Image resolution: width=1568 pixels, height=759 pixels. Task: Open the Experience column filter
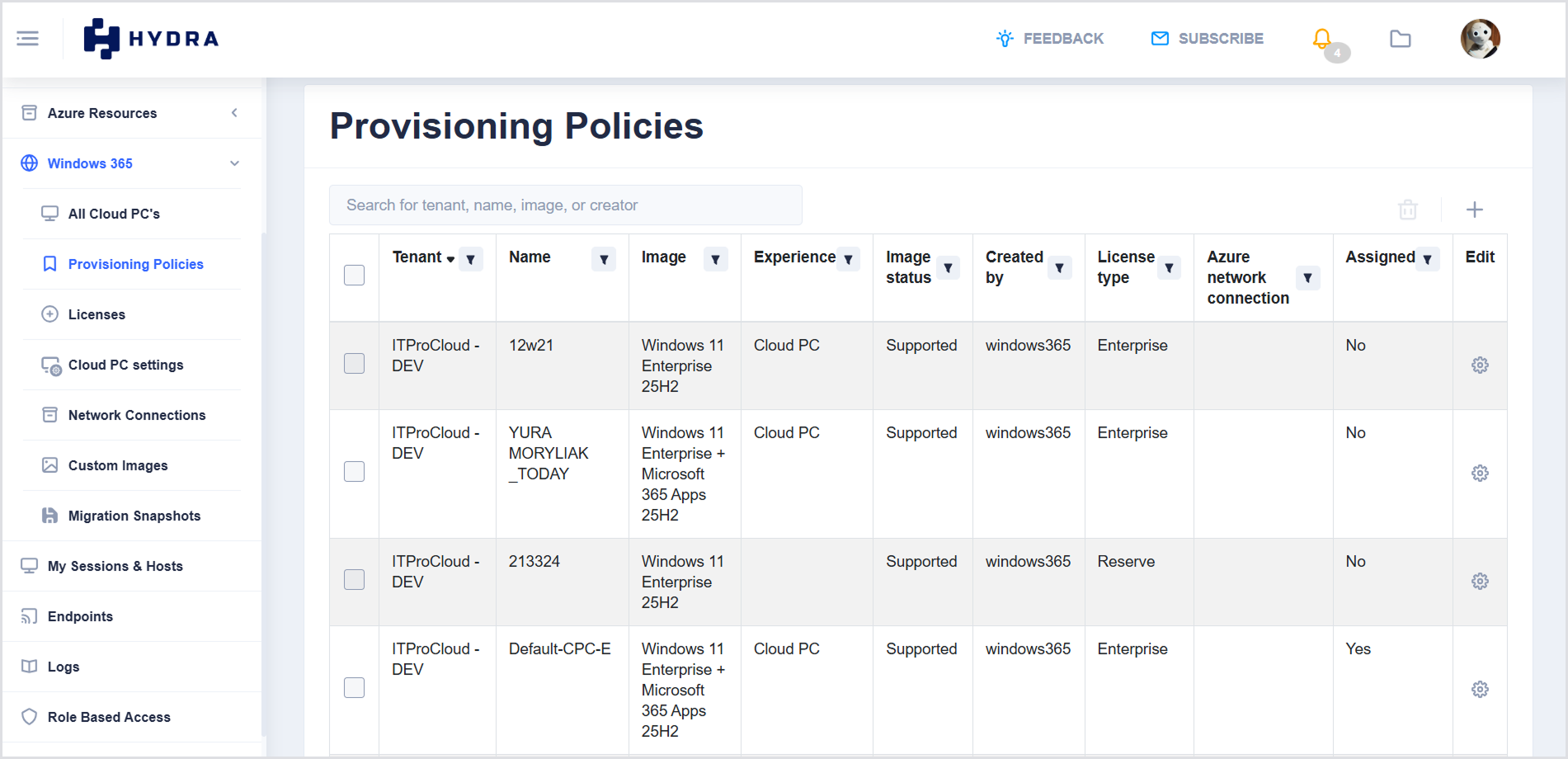[848, 259]
